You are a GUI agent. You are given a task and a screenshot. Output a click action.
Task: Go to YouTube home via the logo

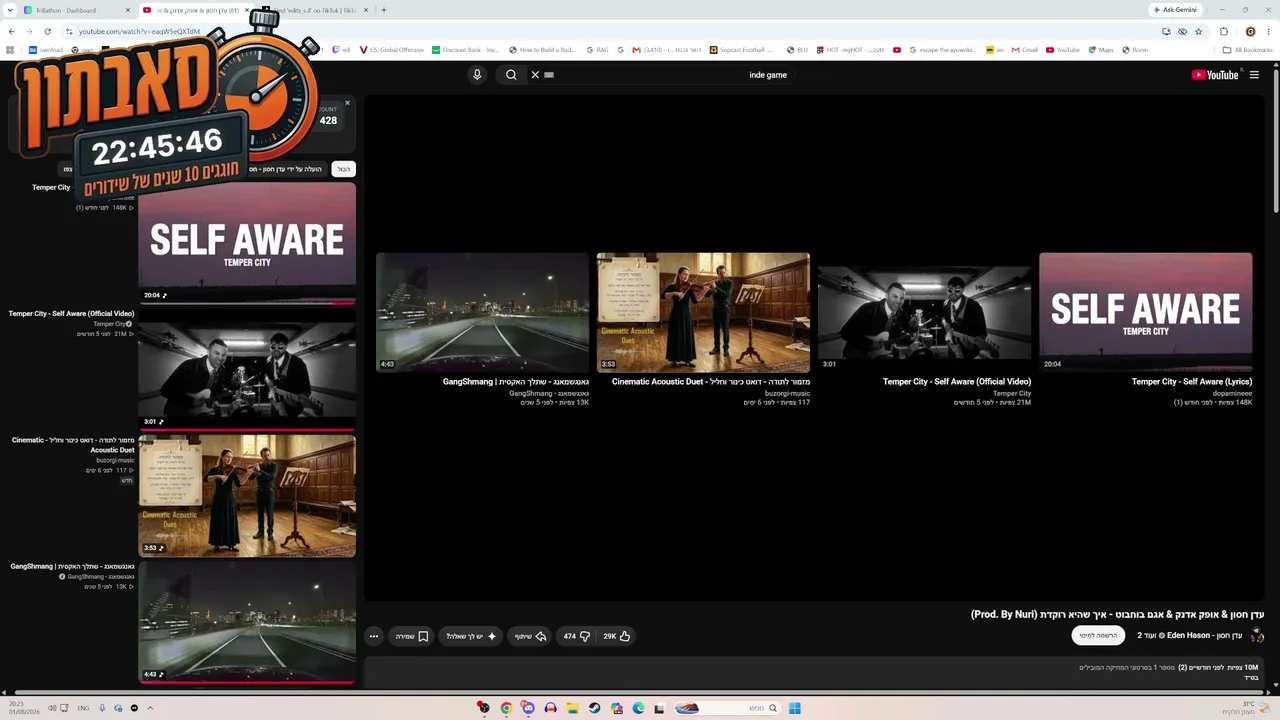pos(1215,75)
